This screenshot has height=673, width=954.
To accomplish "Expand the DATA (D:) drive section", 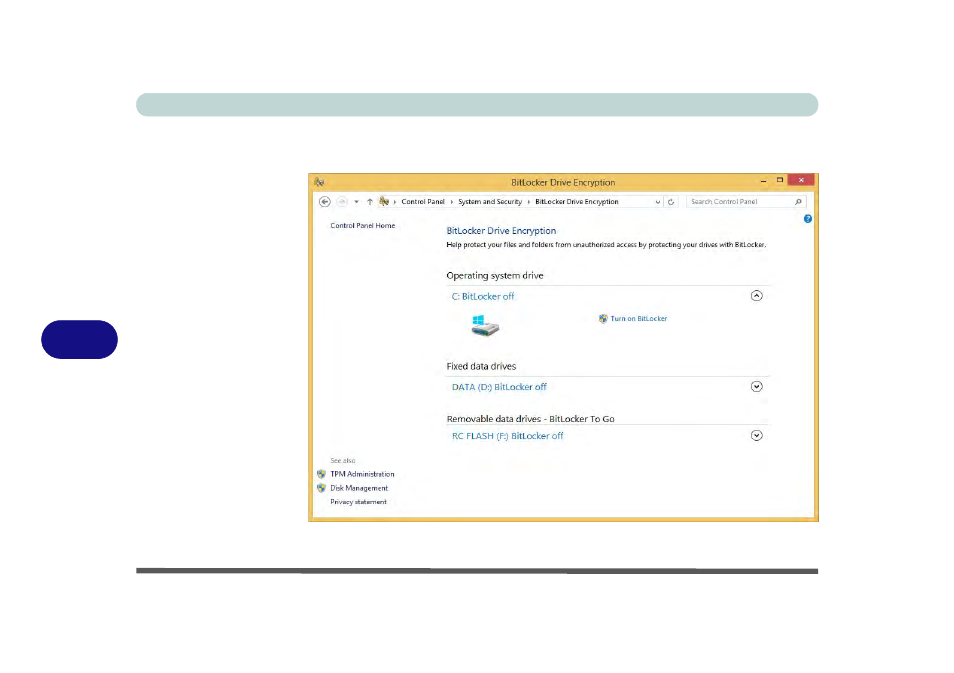I will (x=756, y=386).
